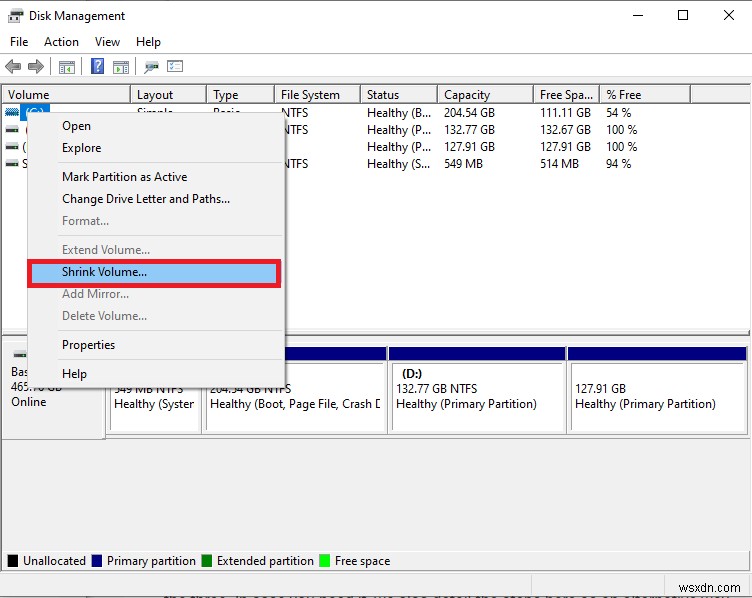Click the 204.54 GB capacity cell

(469, 113)
